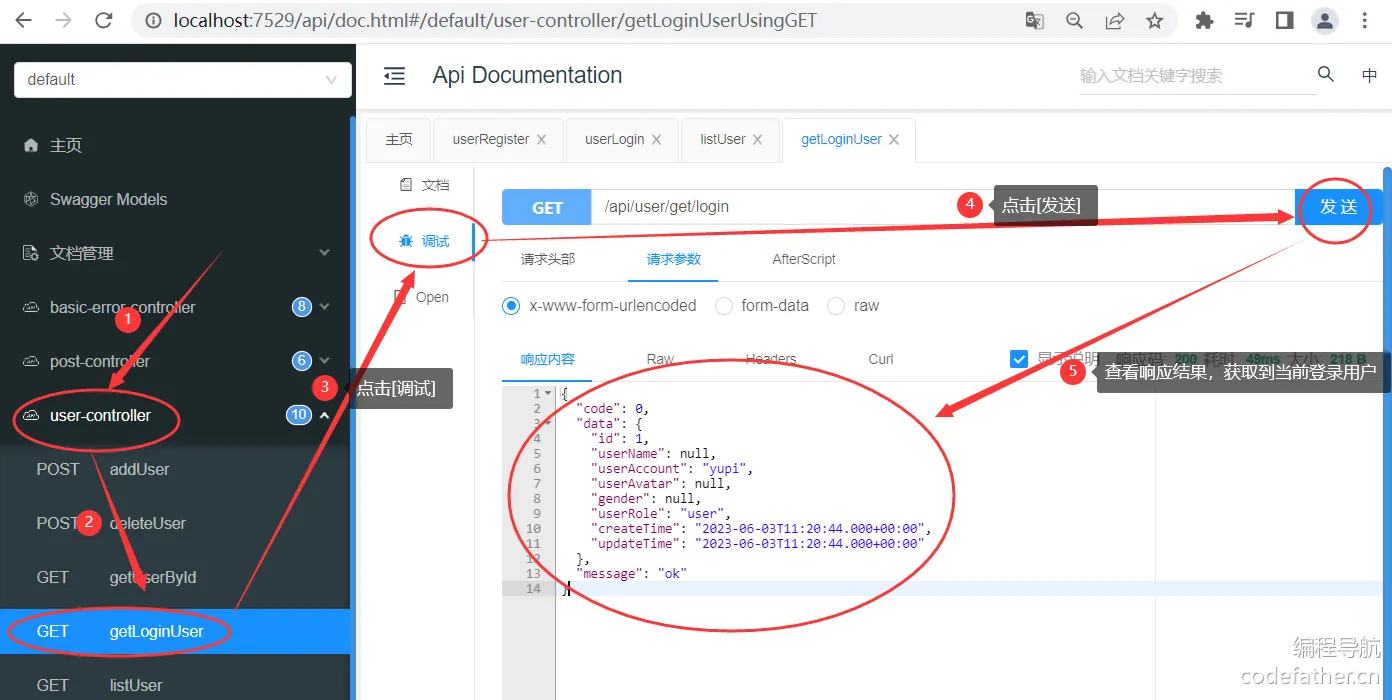
Task: Toggle the 显示说明 checkbox
Action: pos(1019,359)
